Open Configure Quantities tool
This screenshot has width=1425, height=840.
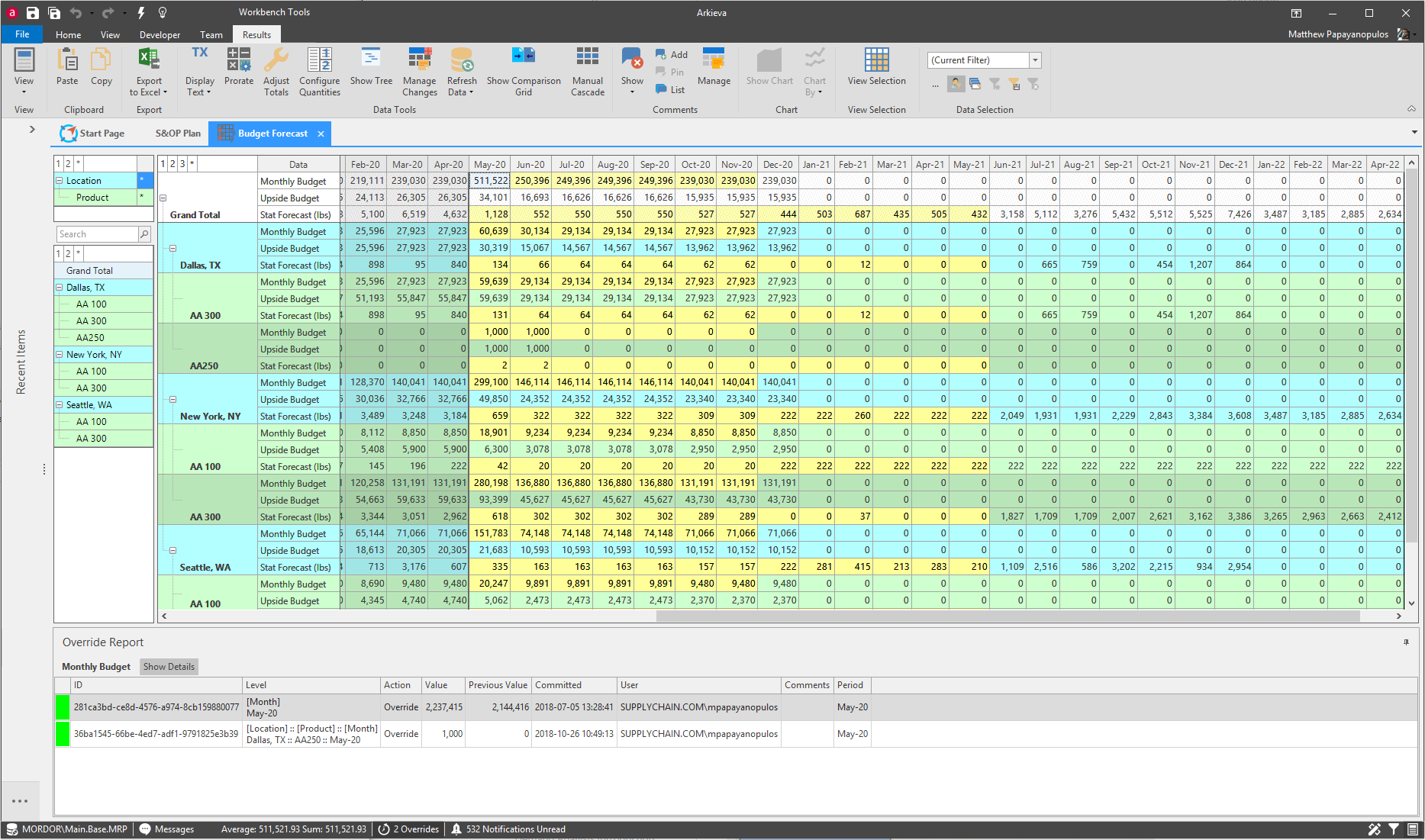[x=320, y=71]
